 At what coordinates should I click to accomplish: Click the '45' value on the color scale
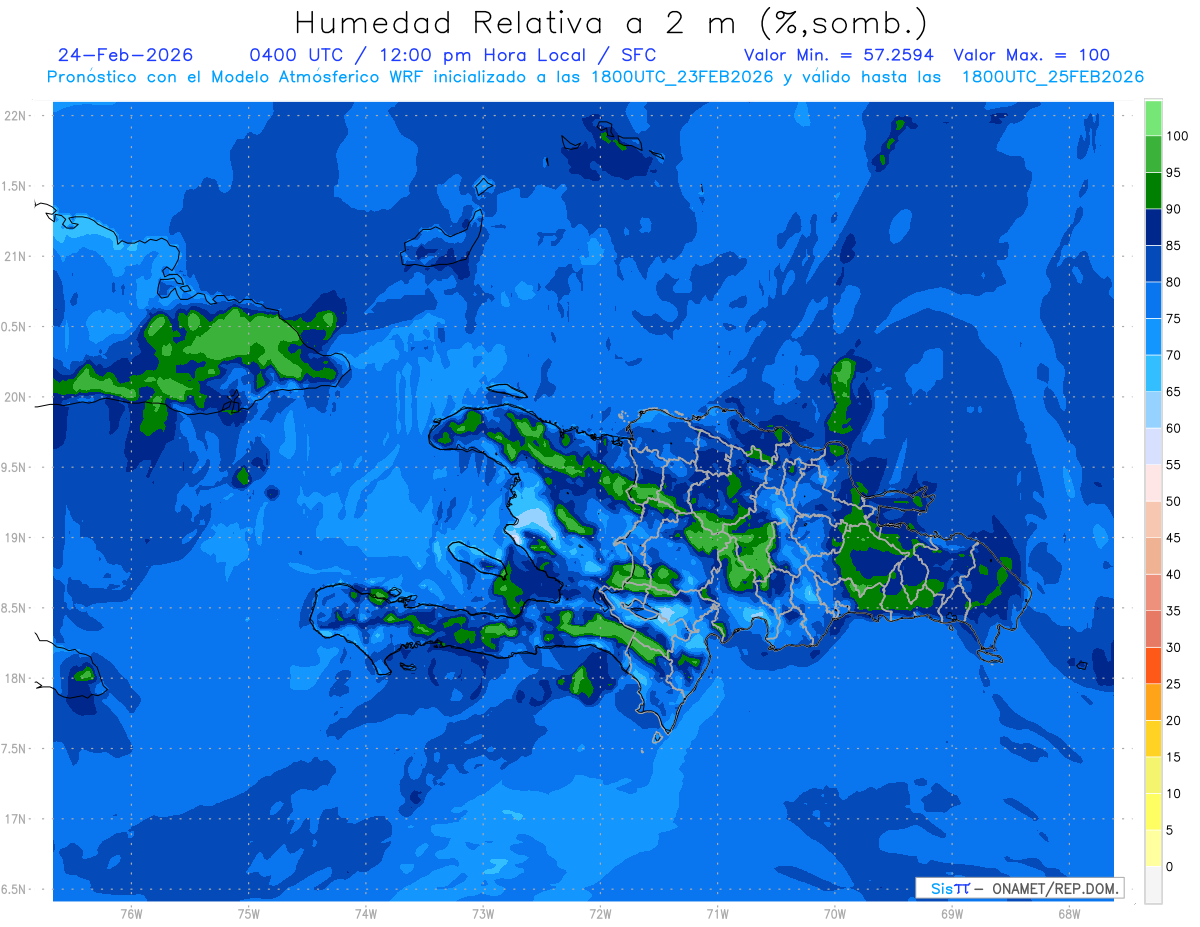[x=1174, y=538]
